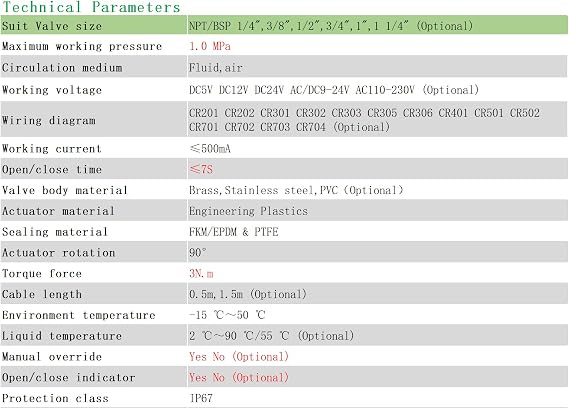The image size is (569, 409).
Task: Click the '0.5m, 1.5m (Optional)' value
Action: [x=248, y=294]
